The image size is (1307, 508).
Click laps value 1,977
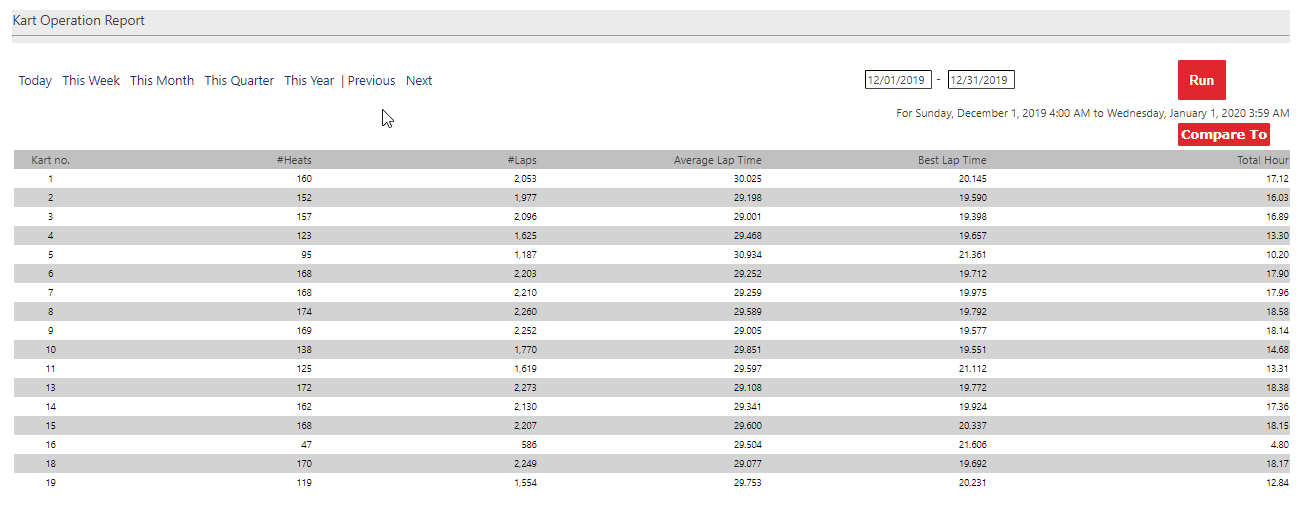pyautogui.click(x=525, y=198)
